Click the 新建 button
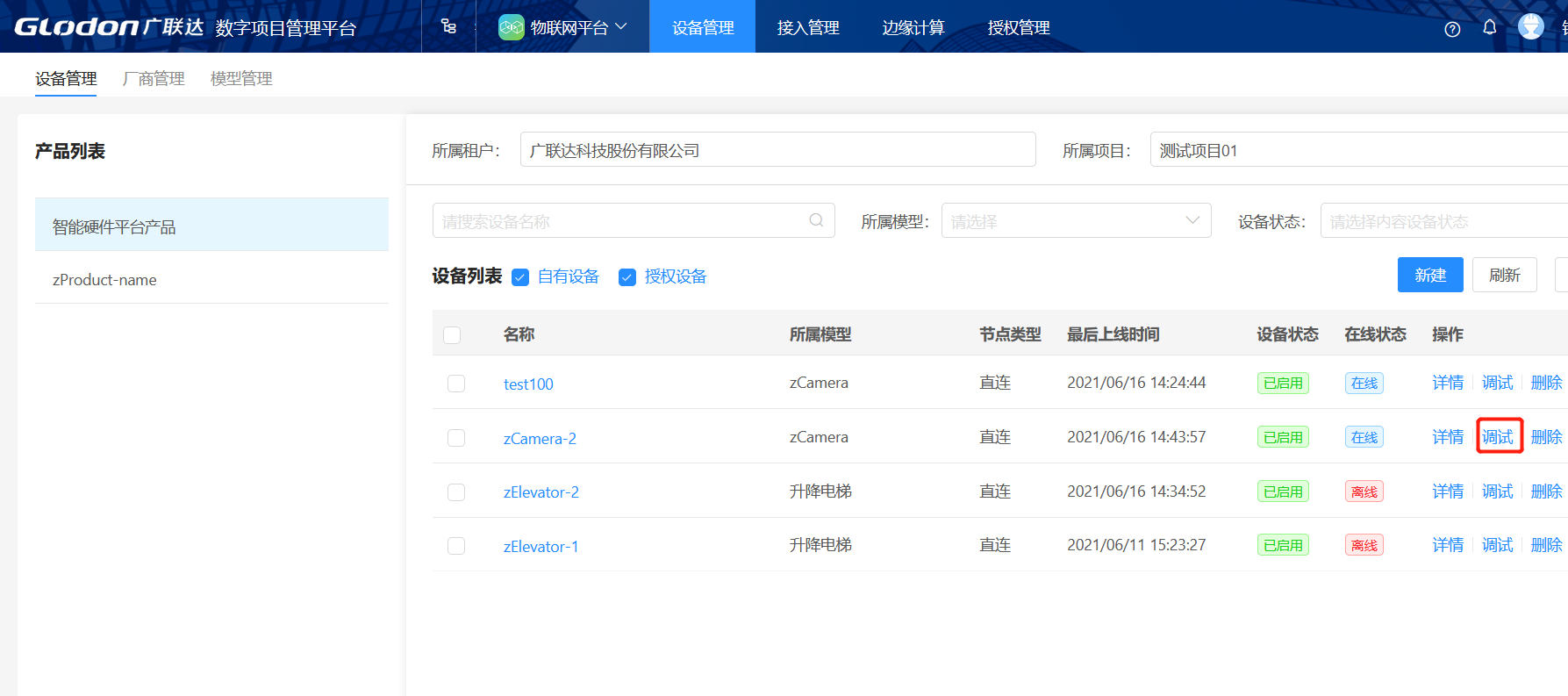Viewport: 1568px width, 696px height. [1429, 275]
